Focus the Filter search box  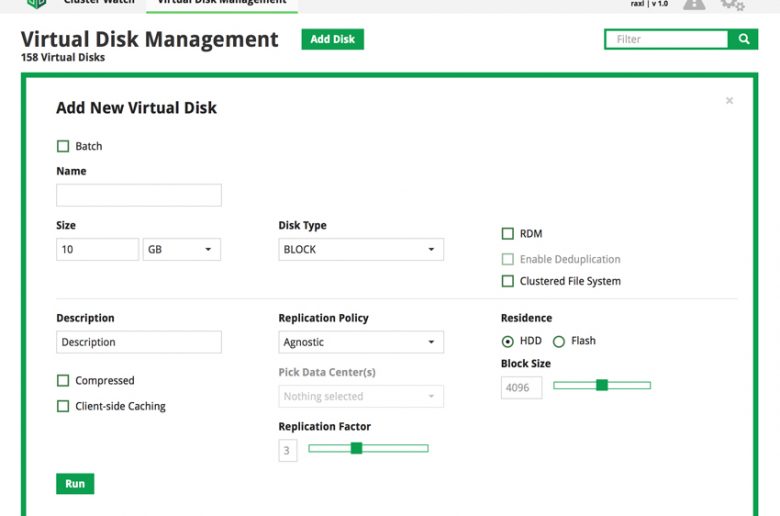point(667,39)
